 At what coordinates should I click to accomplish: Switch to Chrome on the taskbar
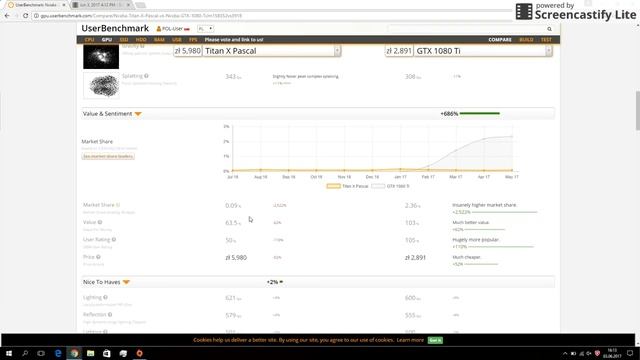74,353
